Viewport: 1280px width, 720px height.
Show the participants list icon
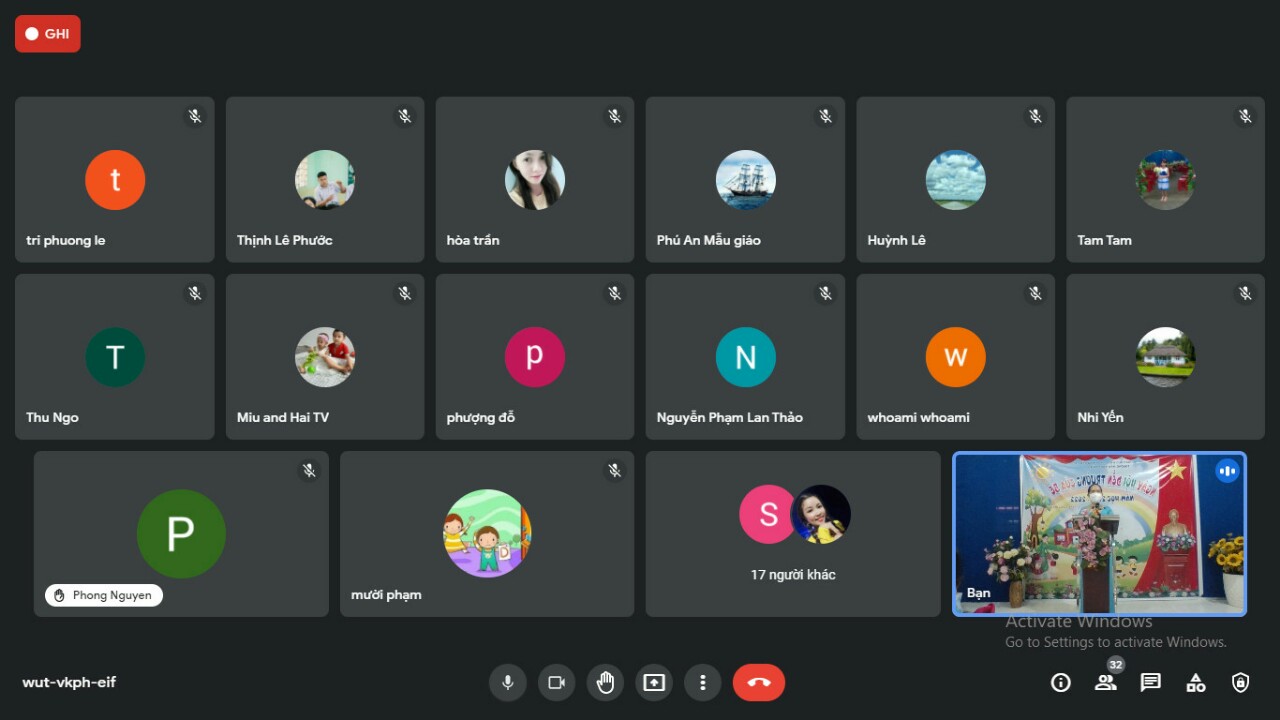(x=1105, y=683)
